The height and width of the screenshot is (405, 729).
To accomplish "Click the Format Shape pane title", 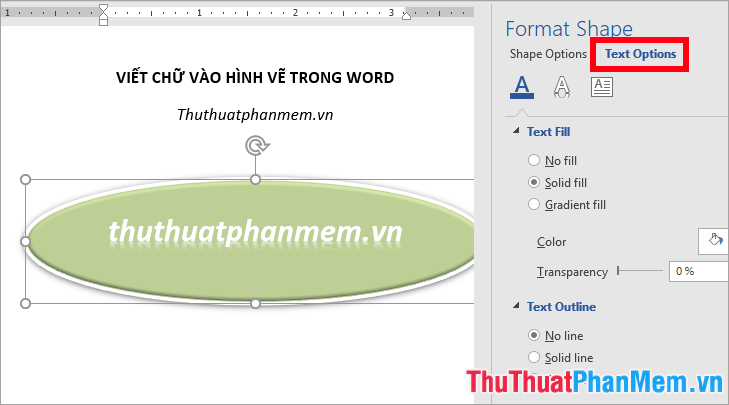I will [569, 29].
